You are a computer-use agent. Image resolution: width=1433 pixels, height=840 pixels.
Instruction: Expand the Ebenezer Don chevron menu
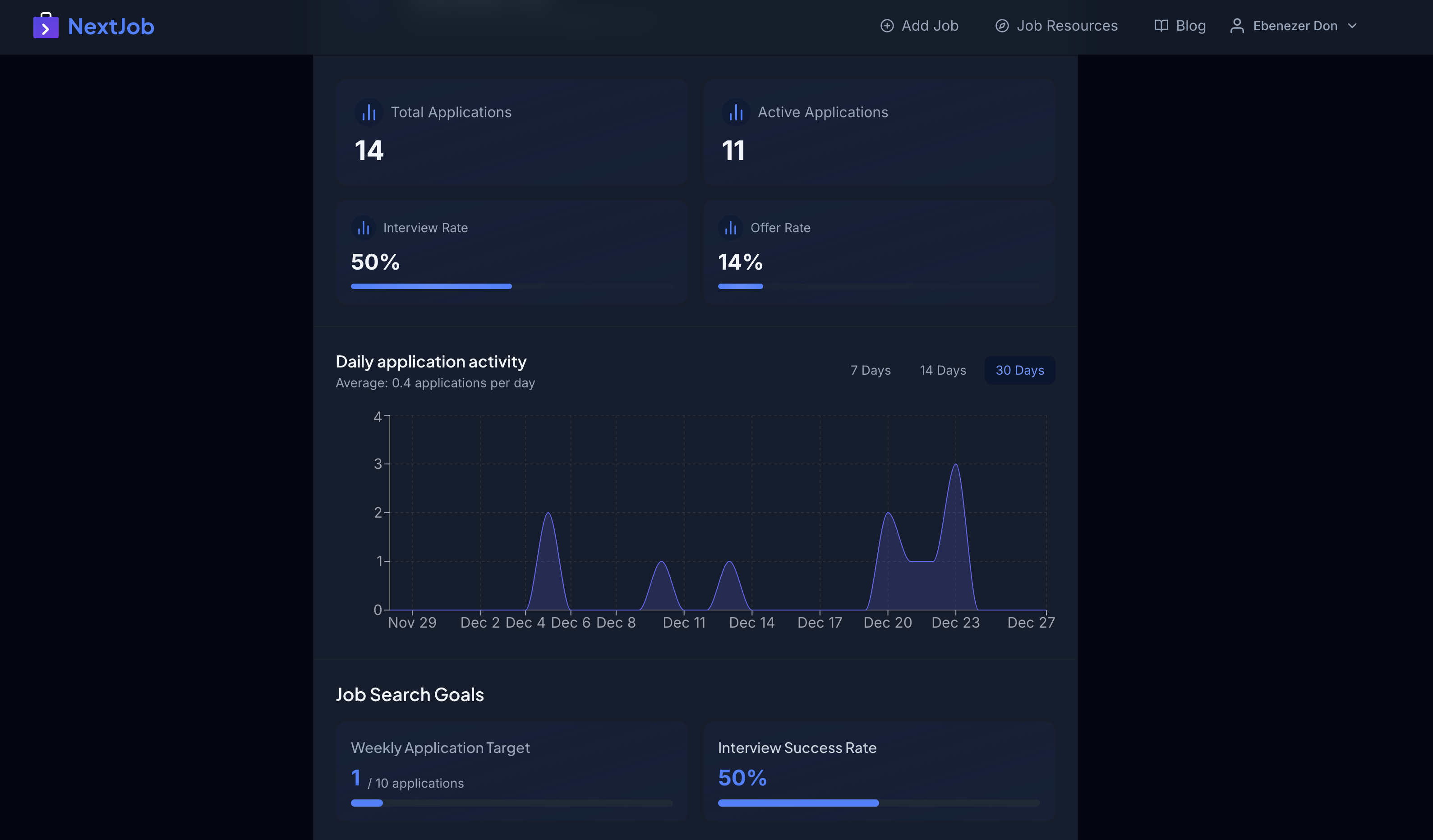pos(1352,26)
